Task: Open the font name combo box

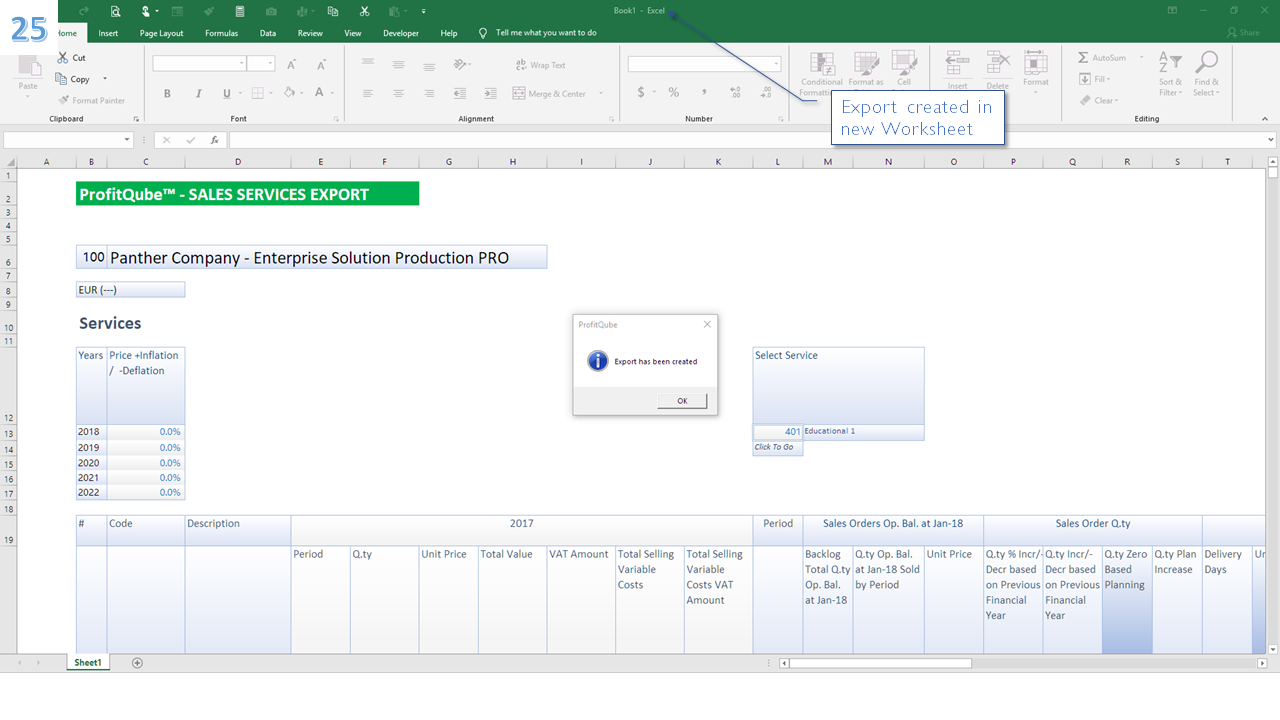Action: [199, 63]
